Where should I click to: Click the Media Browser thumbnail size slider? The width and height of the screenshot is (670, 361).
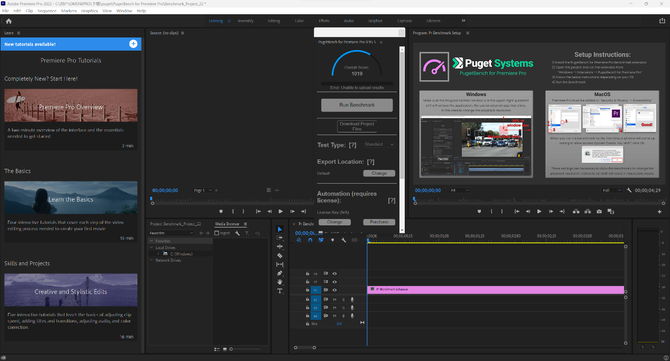[x=246, y=349]
